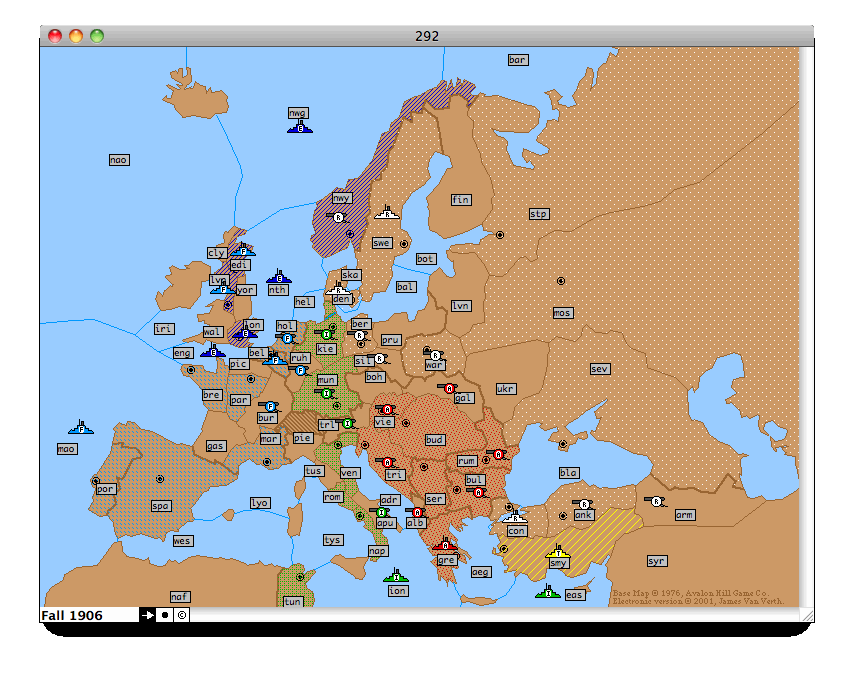
Task: Select the Russian fleet in Denmark
Action: [338, 289]
